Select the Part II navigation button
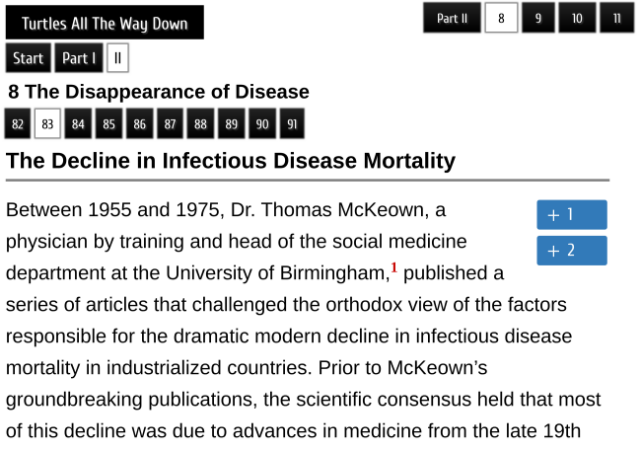This screenshot has height=450, width=640. click(x=452, y=18)
